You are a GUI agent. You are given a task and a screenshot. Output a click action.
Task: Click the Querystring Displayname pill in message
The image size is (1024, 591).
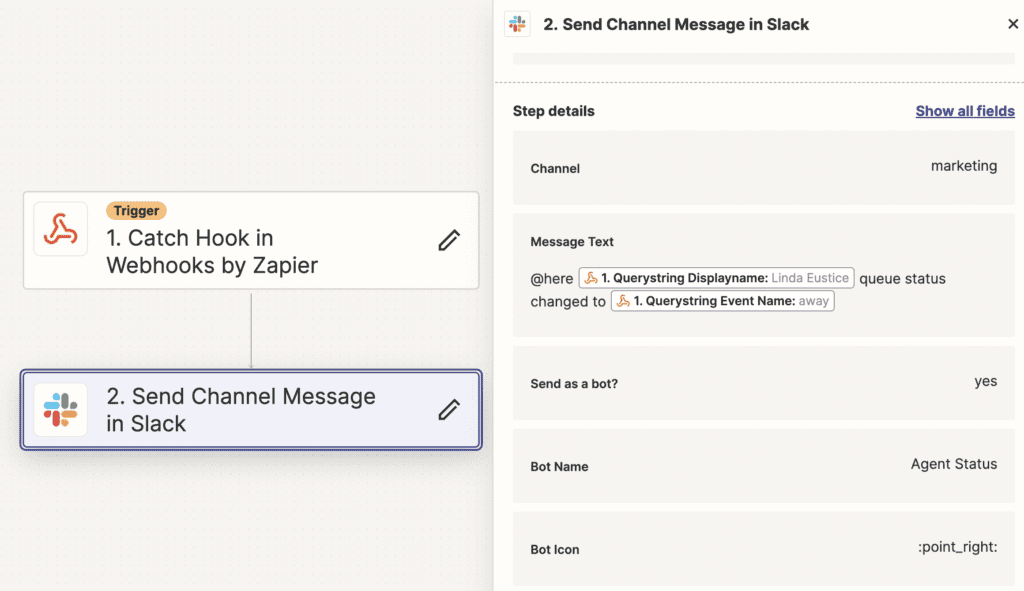[716, 278]
